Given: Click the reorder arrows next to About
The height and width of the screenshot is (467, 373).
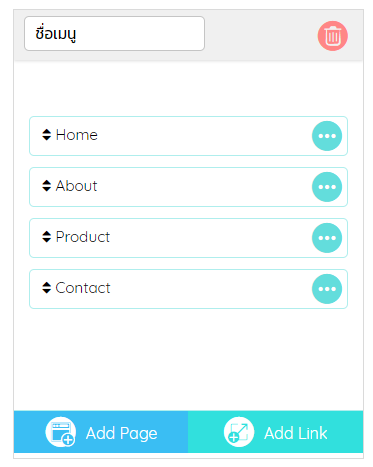Looking at the screenshot, I should point(46,186).
